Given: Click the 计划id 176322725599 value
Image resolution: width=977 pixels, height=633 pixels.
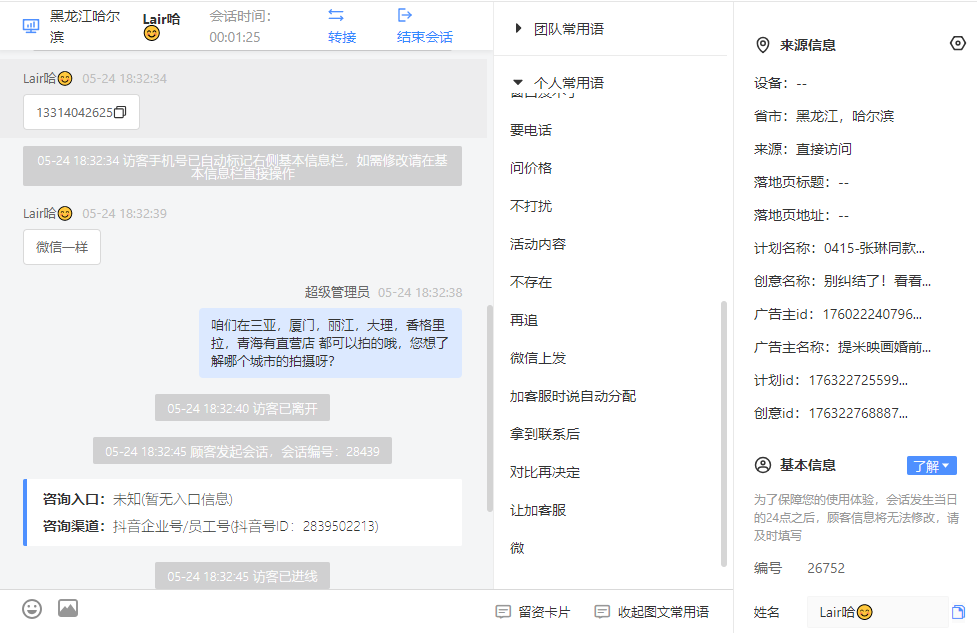Looking at the screenshot, I should (x=858, y=381).
